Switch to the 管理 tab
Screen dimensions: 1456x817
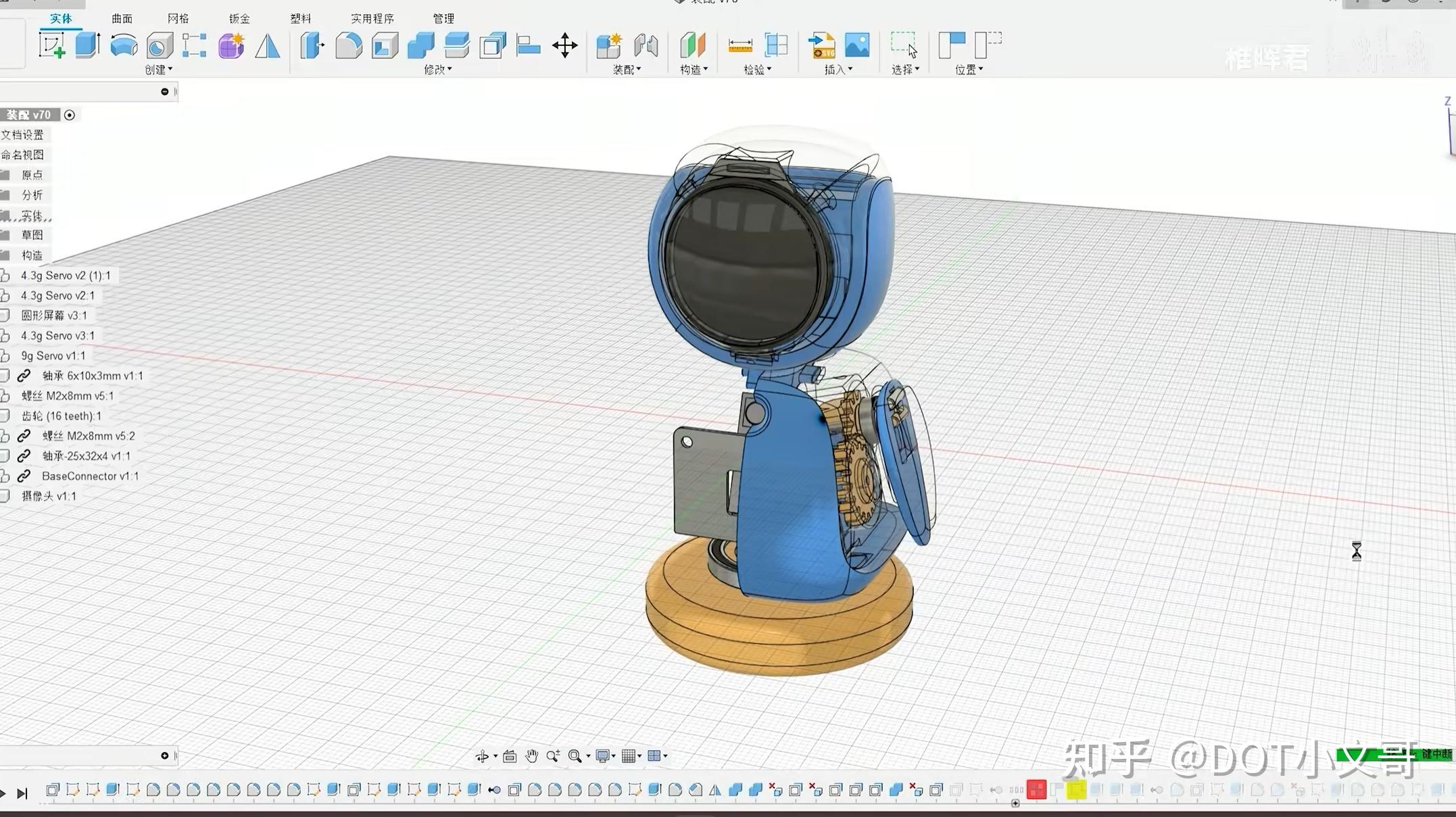point(443,19)
